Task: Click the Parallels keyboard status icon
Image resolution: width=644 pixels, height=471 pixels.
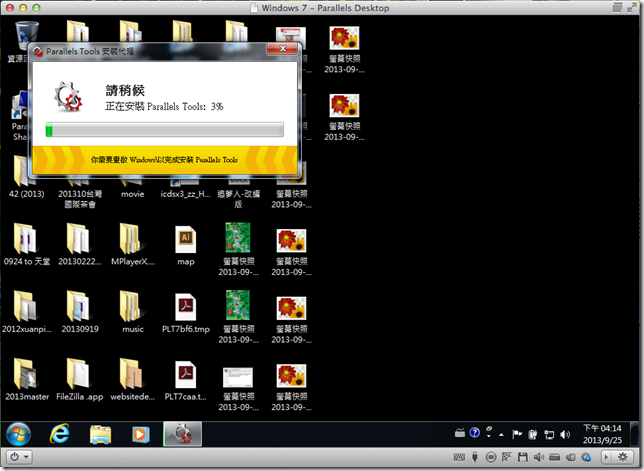Action: click(459, 457)
